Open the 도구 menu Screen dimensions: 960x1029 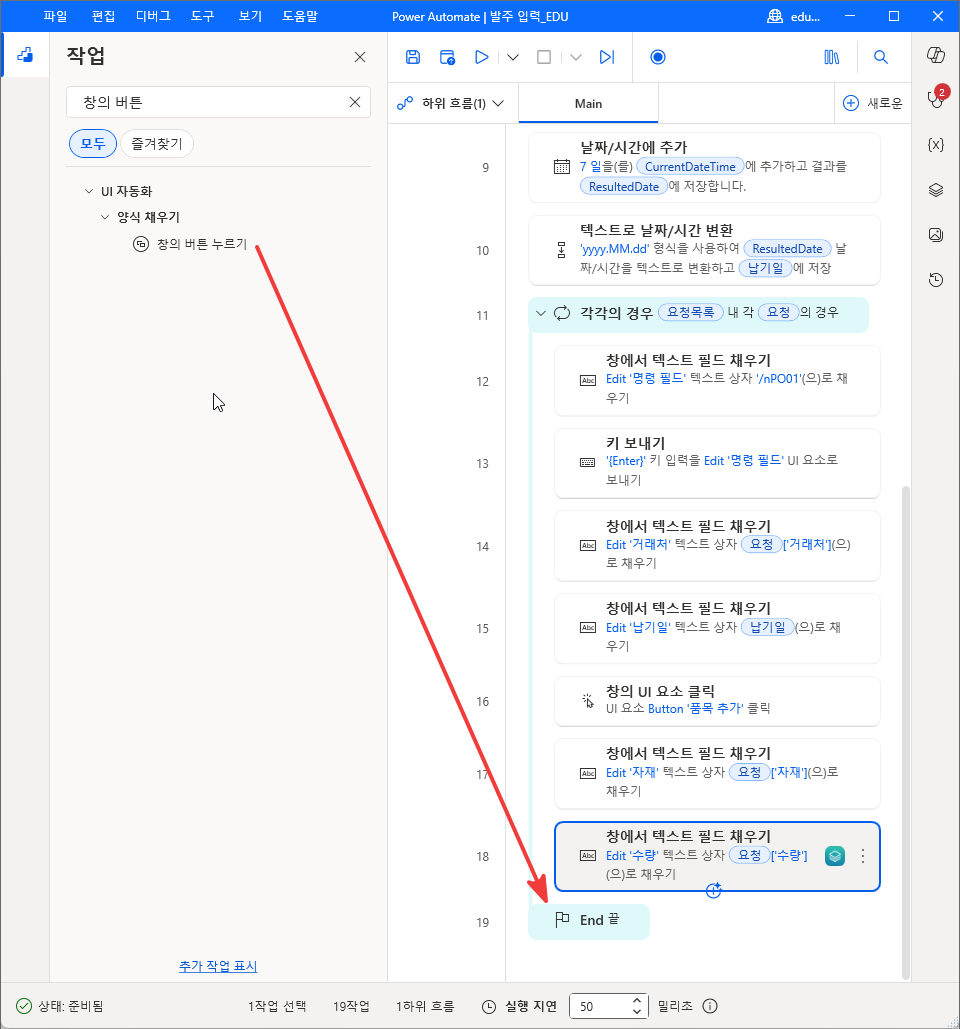tap(202, 16)
